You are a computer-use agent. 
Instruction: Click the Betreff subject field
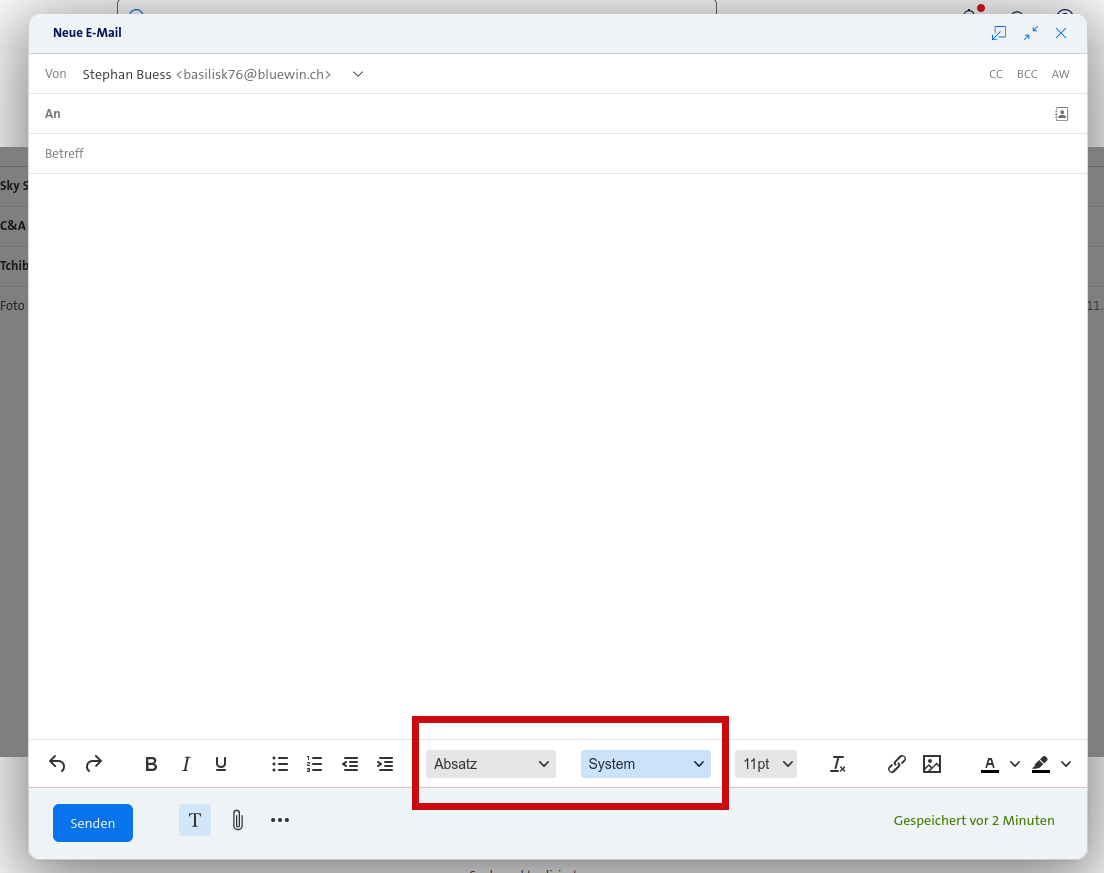500,154
